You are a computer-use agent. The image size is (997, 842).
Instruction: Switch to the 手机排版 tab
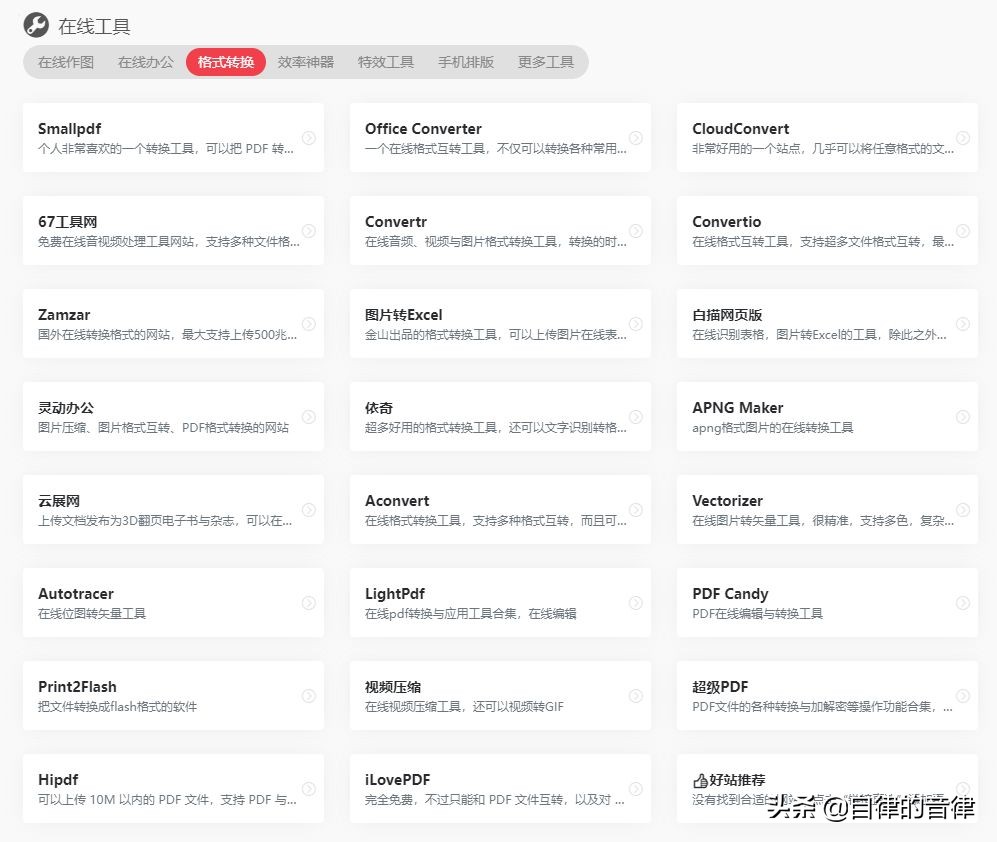coord(466,62)
